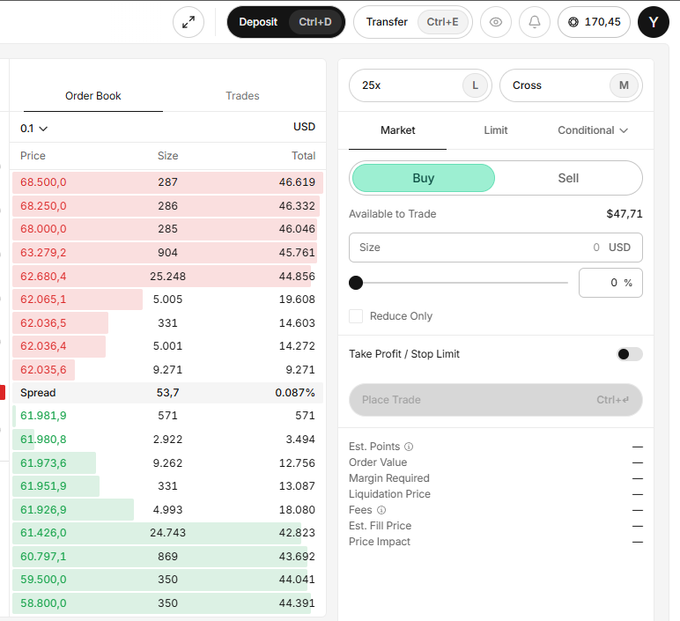Click ask price 68.500,0
Viewport: 680px width, 621px height.
tap(43, 182)
